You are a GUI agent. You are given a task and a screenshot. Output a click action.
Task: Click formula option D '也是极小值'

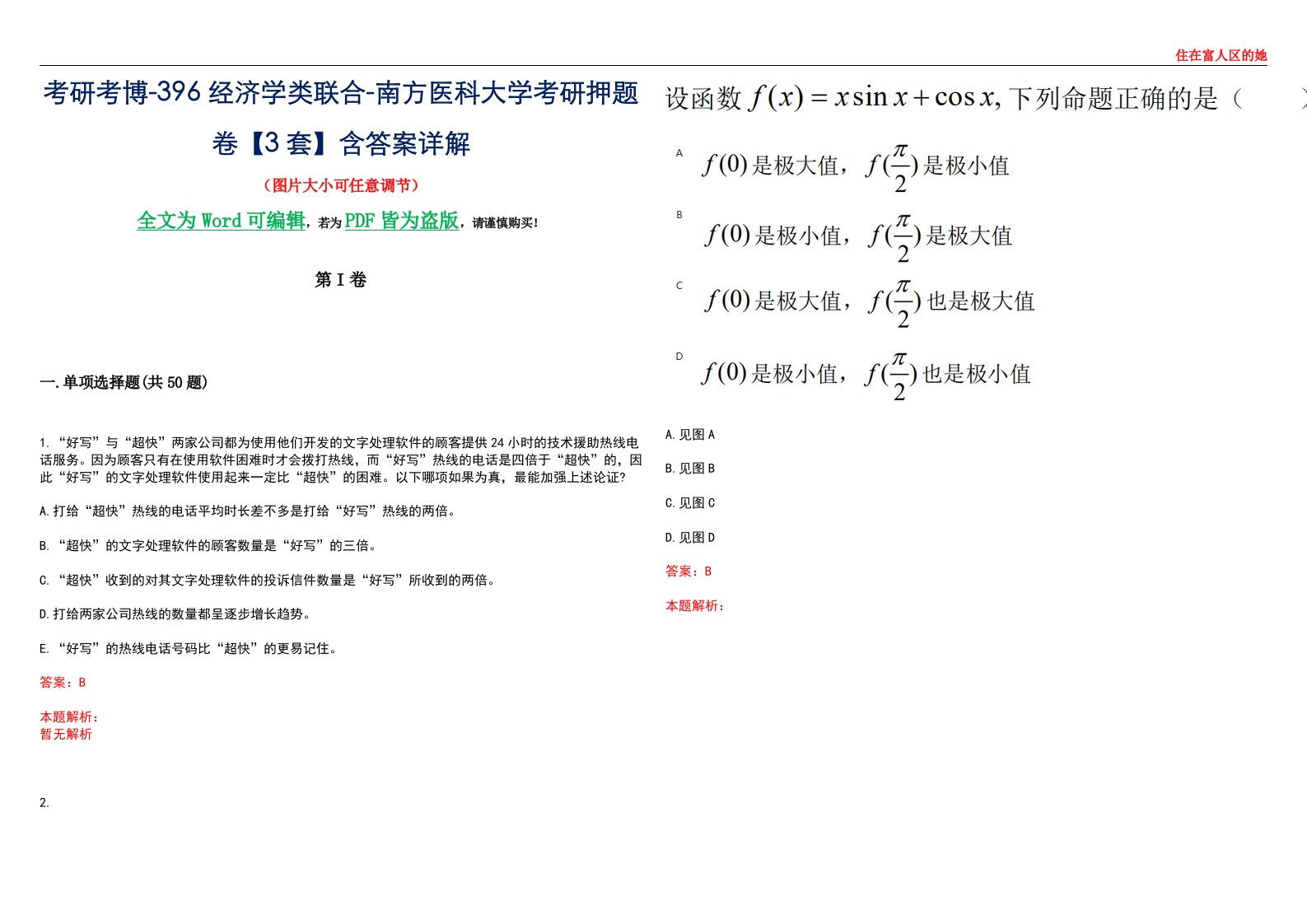tap(866, 375)
